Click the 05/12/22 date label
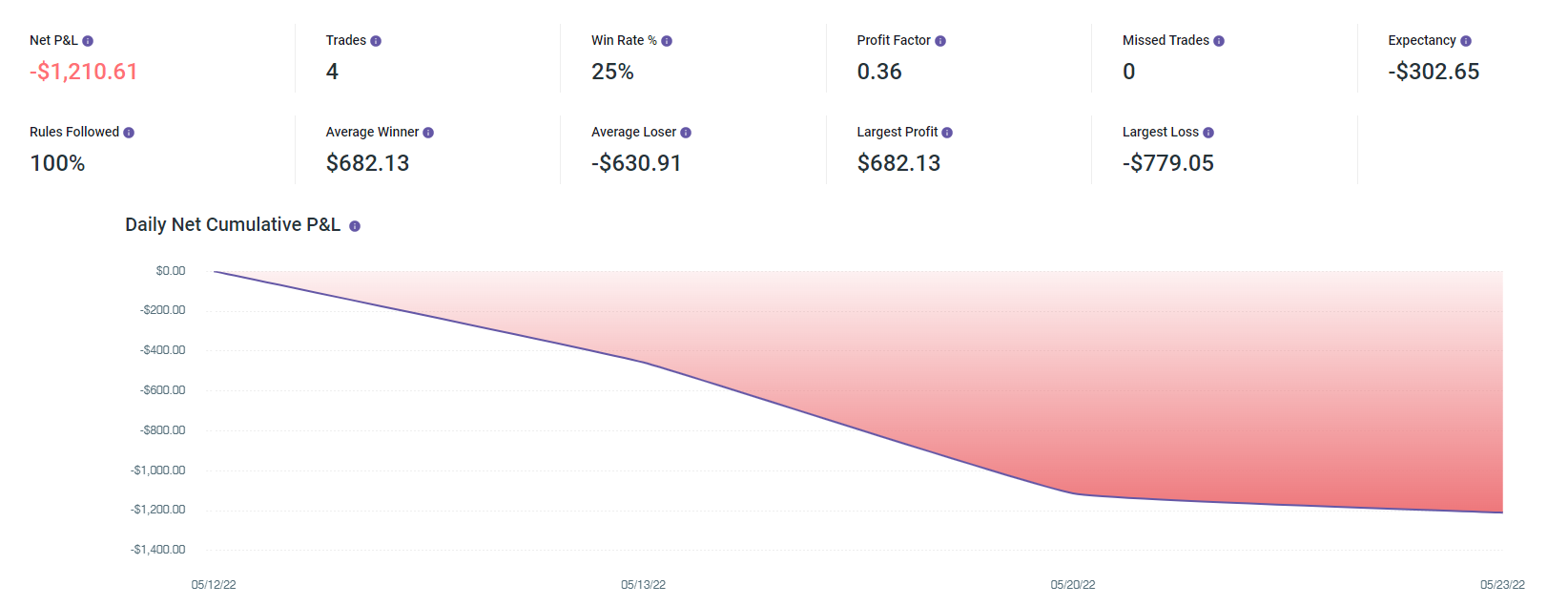This screenshot has height=606, width=1568. click(x=214, y=585)
